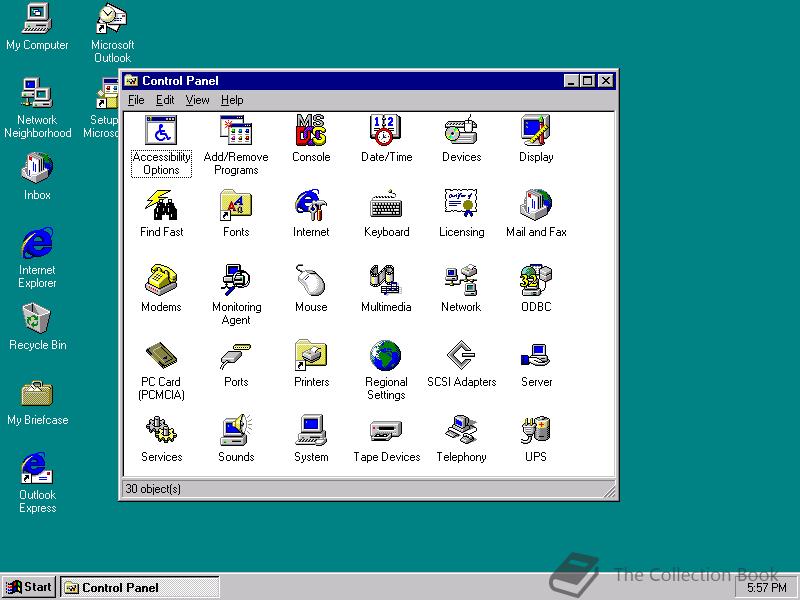Open the Regional Settings globe icon
The width and height of the screenshot is (800, 600).
pos(386,370)
